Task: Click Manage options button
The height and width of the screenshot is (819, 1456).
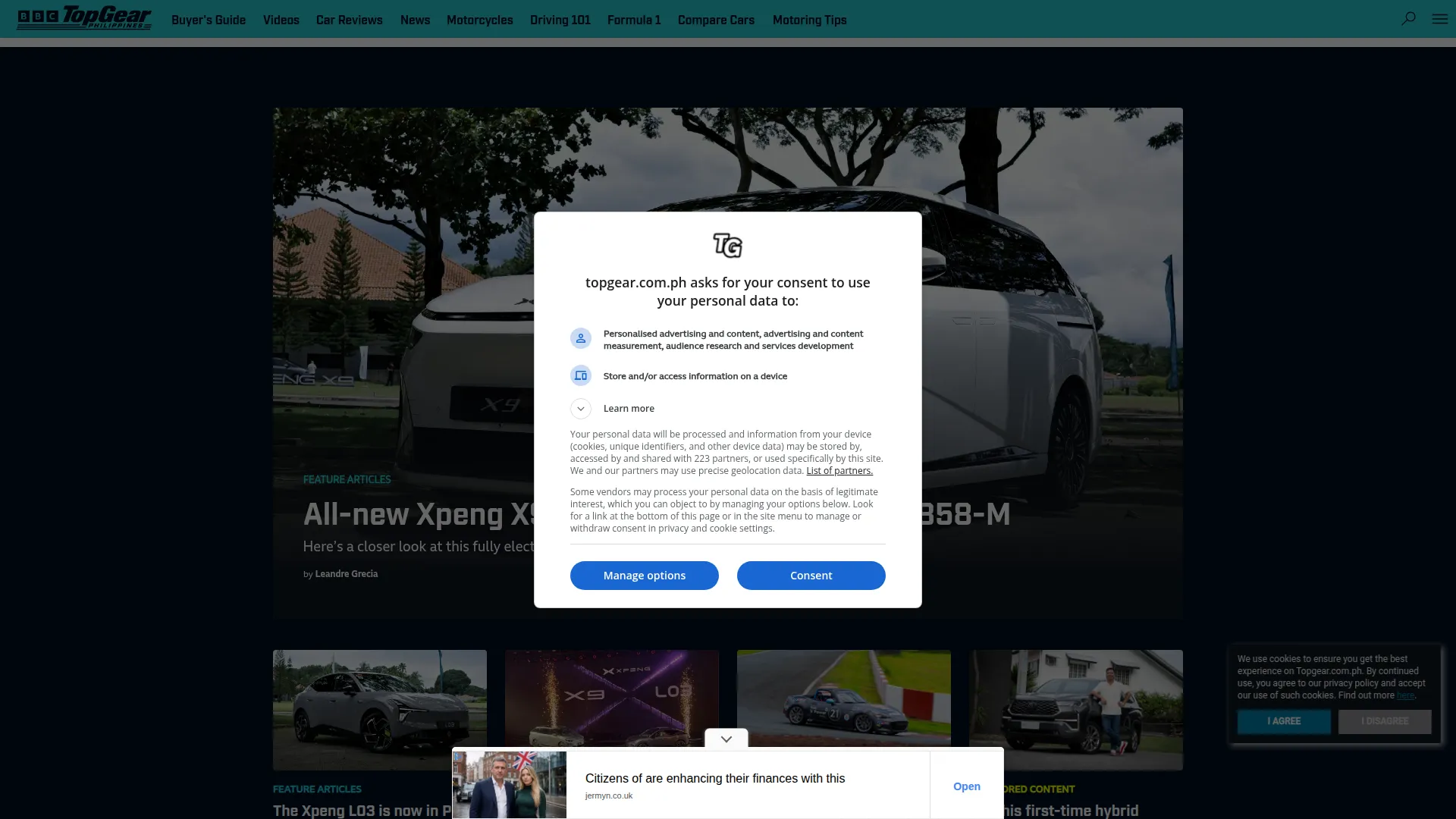Action: click(x=645, y=576)
